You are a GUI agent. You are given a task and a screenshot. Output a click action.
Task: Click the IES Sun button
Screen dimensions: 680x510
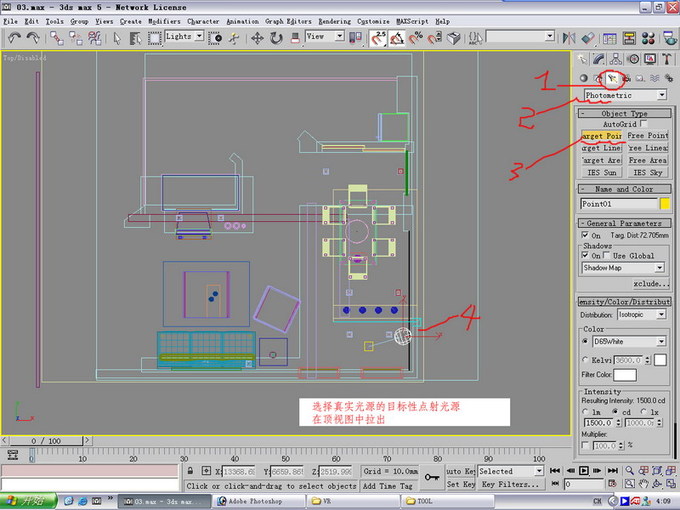601,172
